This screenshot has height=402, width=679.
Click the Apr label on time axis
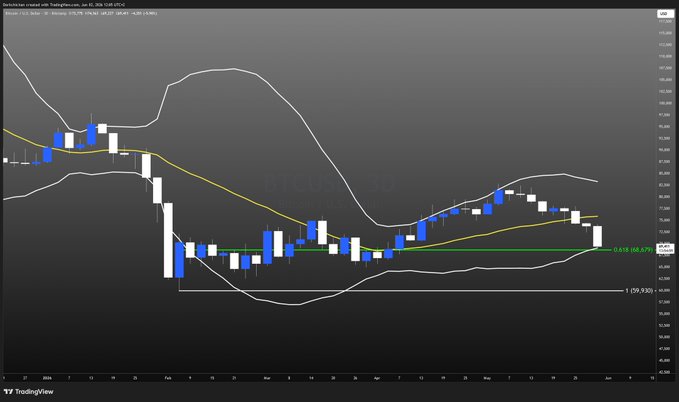377,378
